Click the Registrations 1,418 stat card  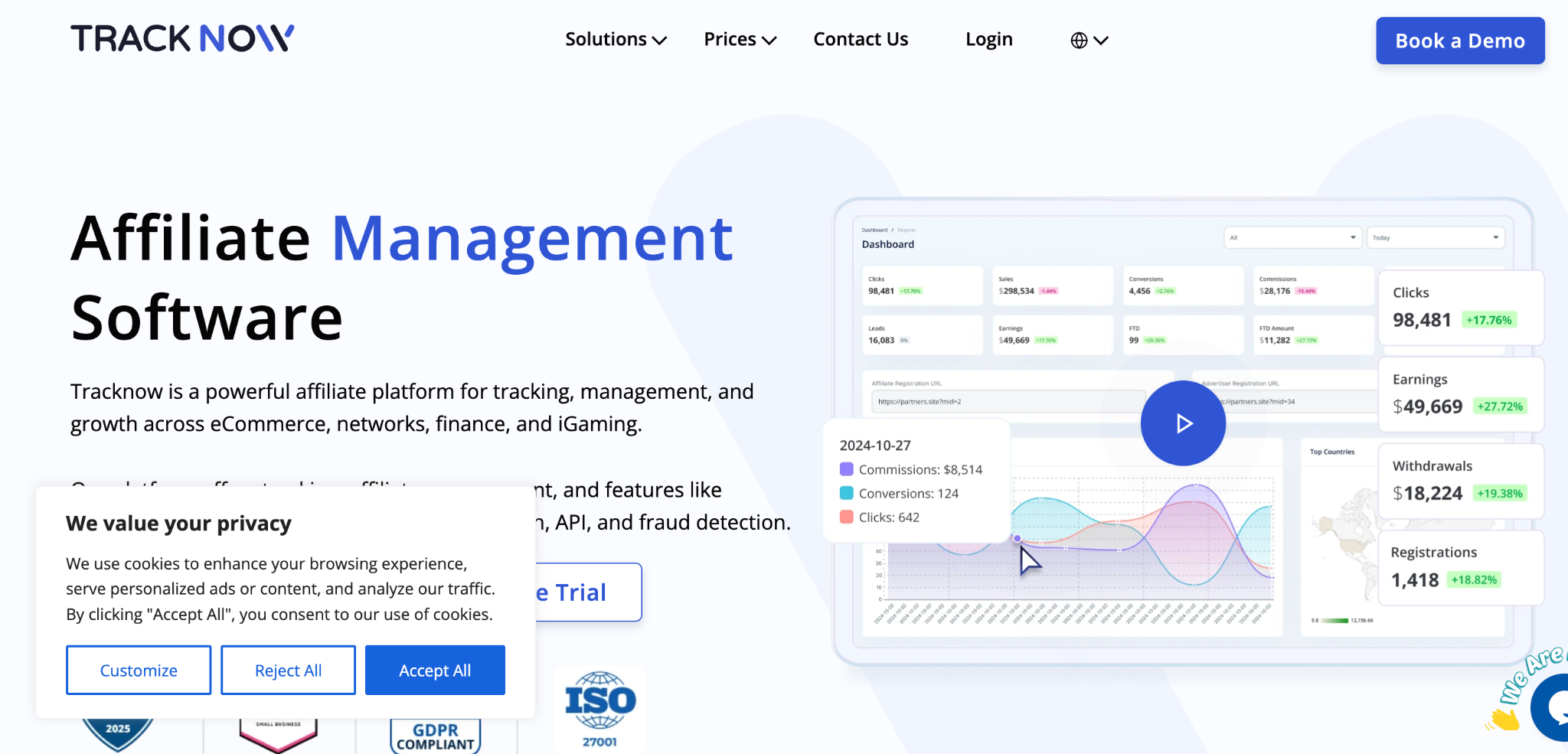coord(1461,567)
